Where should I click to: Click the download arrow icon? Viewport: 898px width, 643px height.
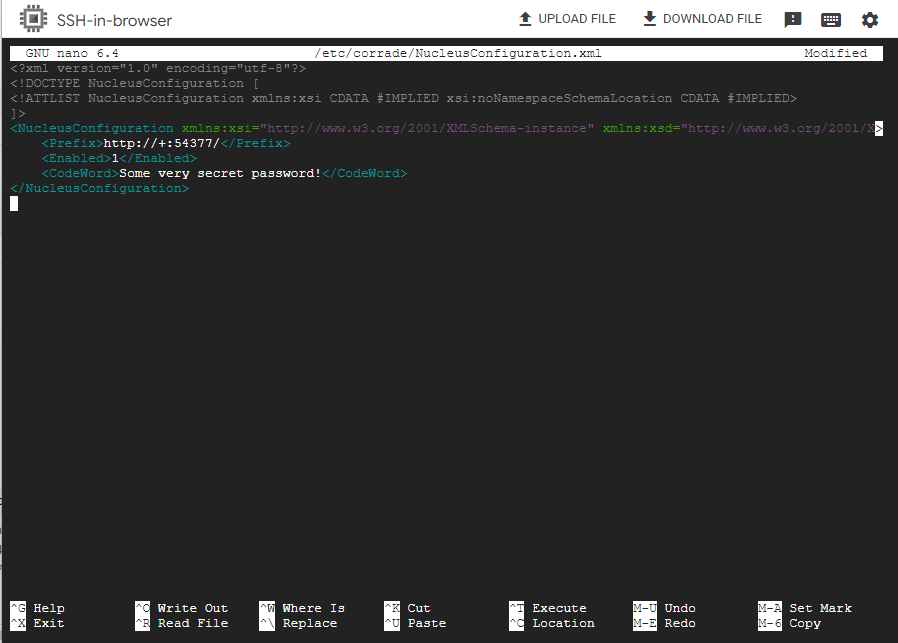649,19
